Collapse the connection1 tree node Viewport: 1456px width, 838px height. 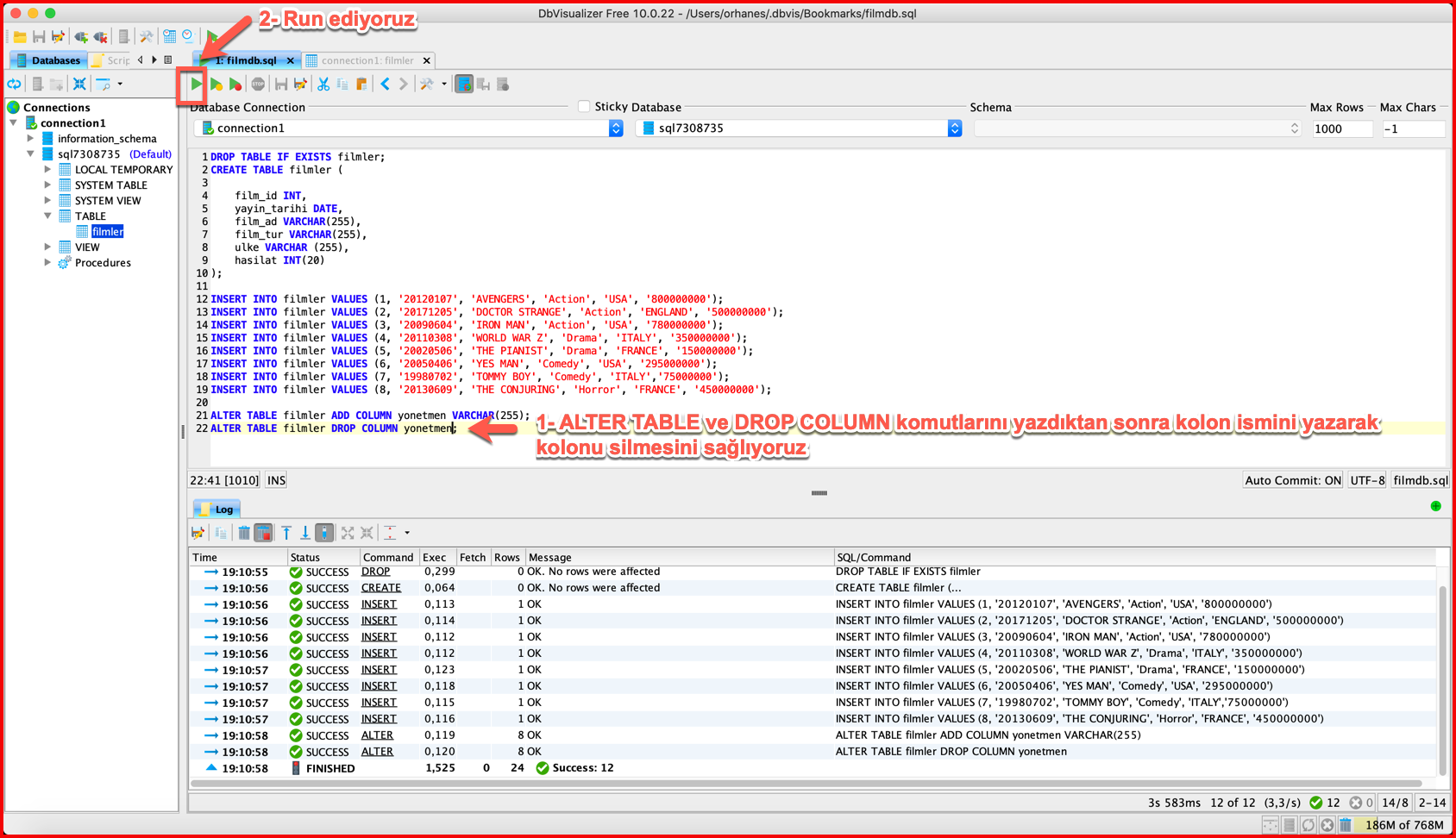pyautogui.click(x=15, y=123)
